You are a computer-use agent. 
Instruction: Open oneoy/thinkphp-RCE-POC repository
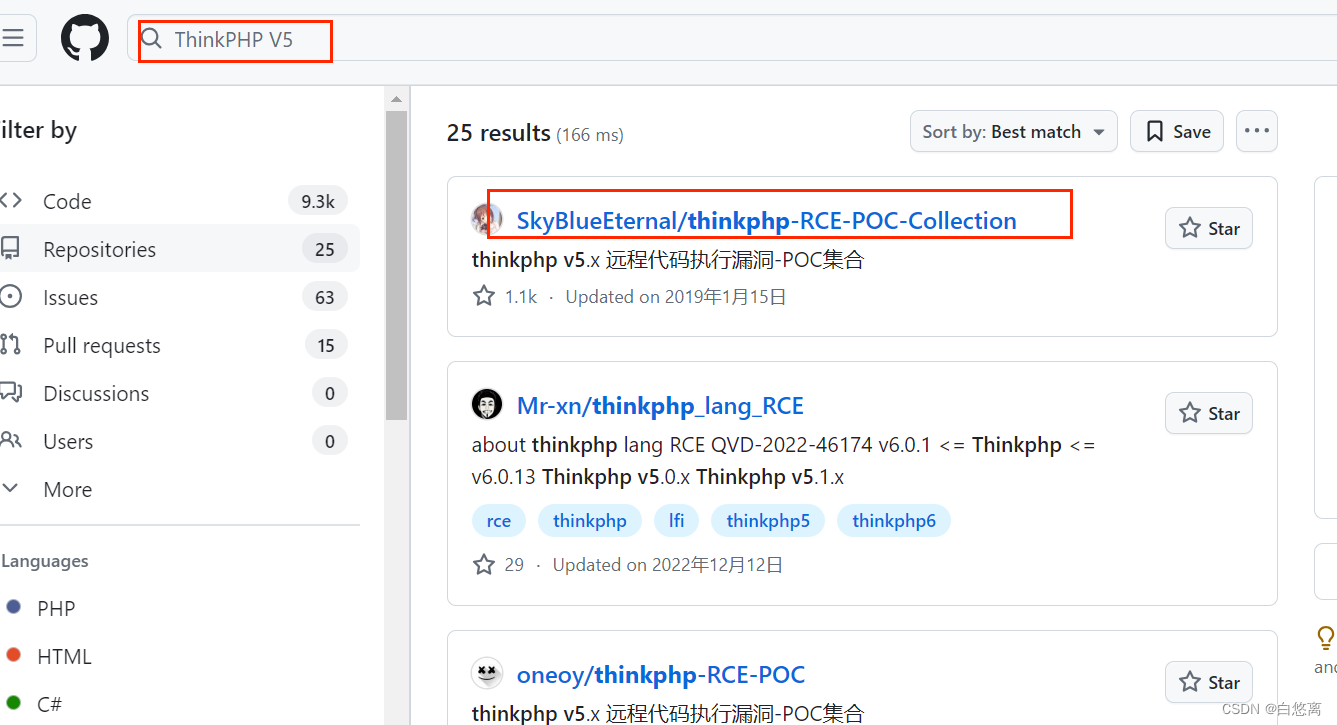click(x=660, y=674)
